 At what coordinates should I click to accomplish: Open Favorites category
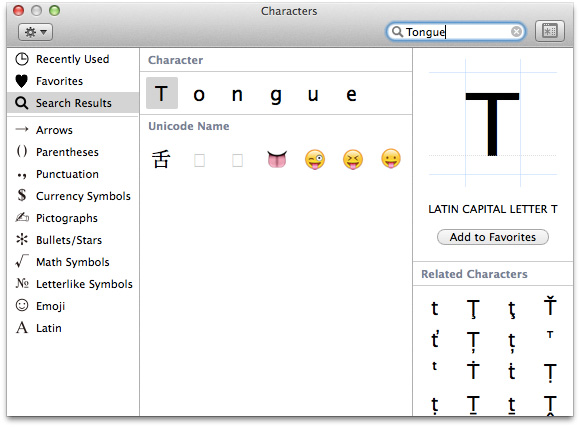click(x=72, y=81)
